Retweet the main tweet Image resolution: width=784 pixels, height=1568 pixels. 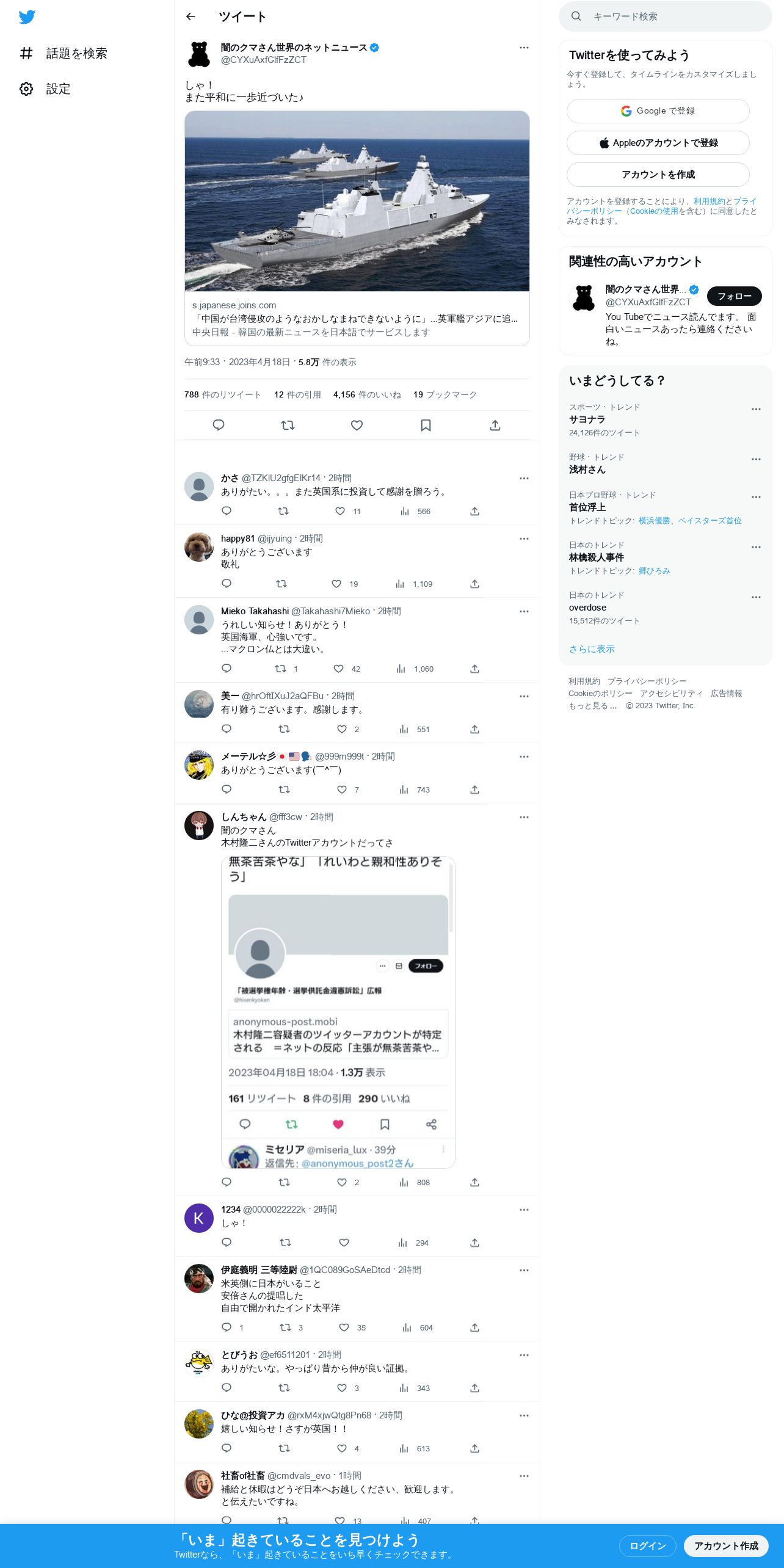click(288, 425)
